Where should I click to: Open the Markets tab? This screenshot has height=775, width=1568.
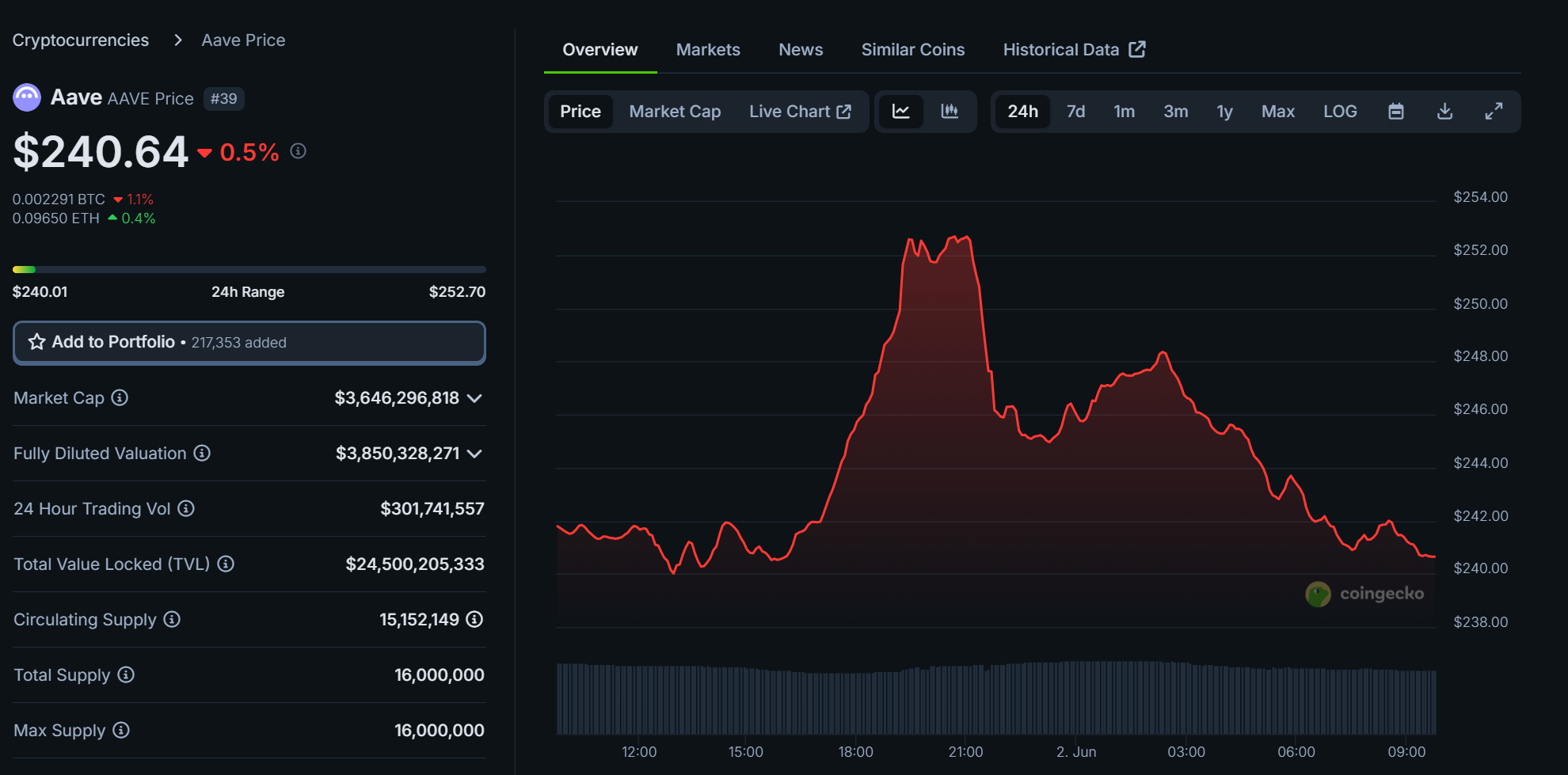tap(707, 50)
